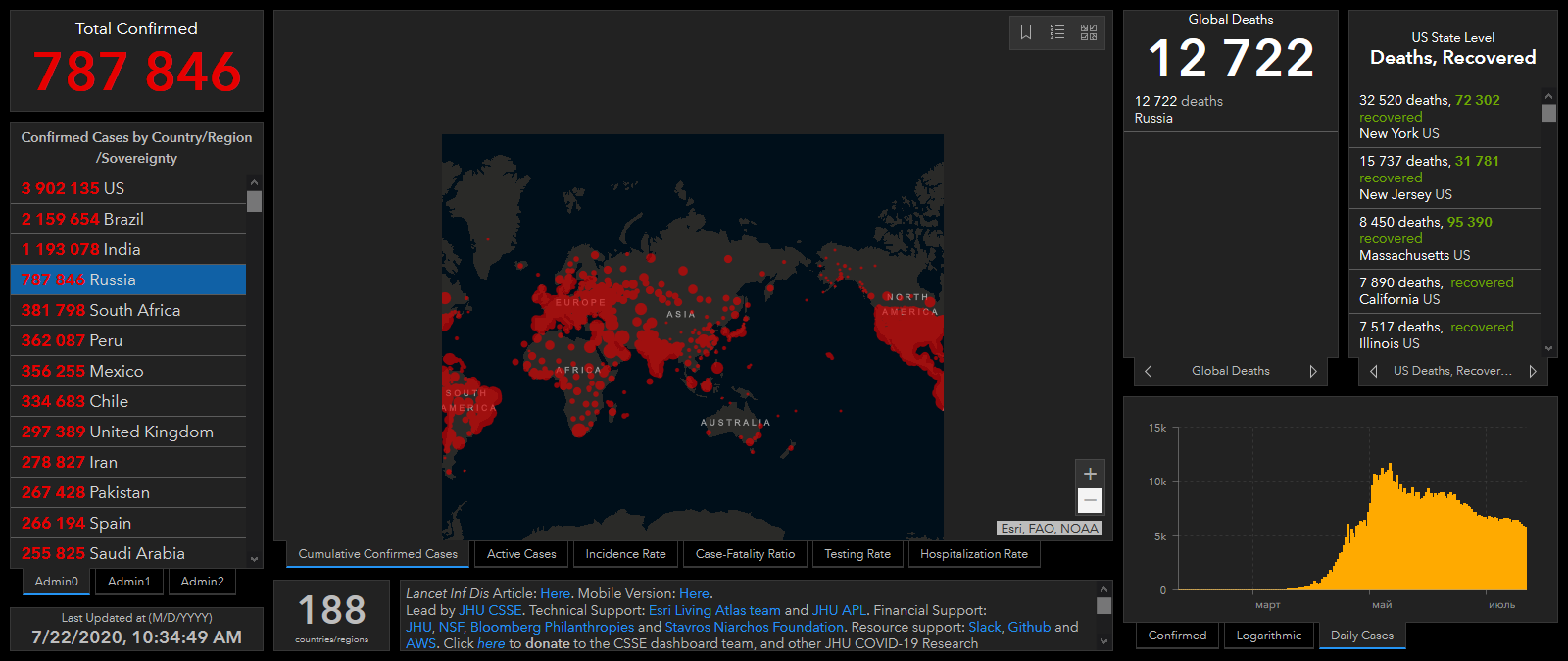Select the Logarithmic chart tab
Screen dimensions: 1568x661
[1268, 636]
